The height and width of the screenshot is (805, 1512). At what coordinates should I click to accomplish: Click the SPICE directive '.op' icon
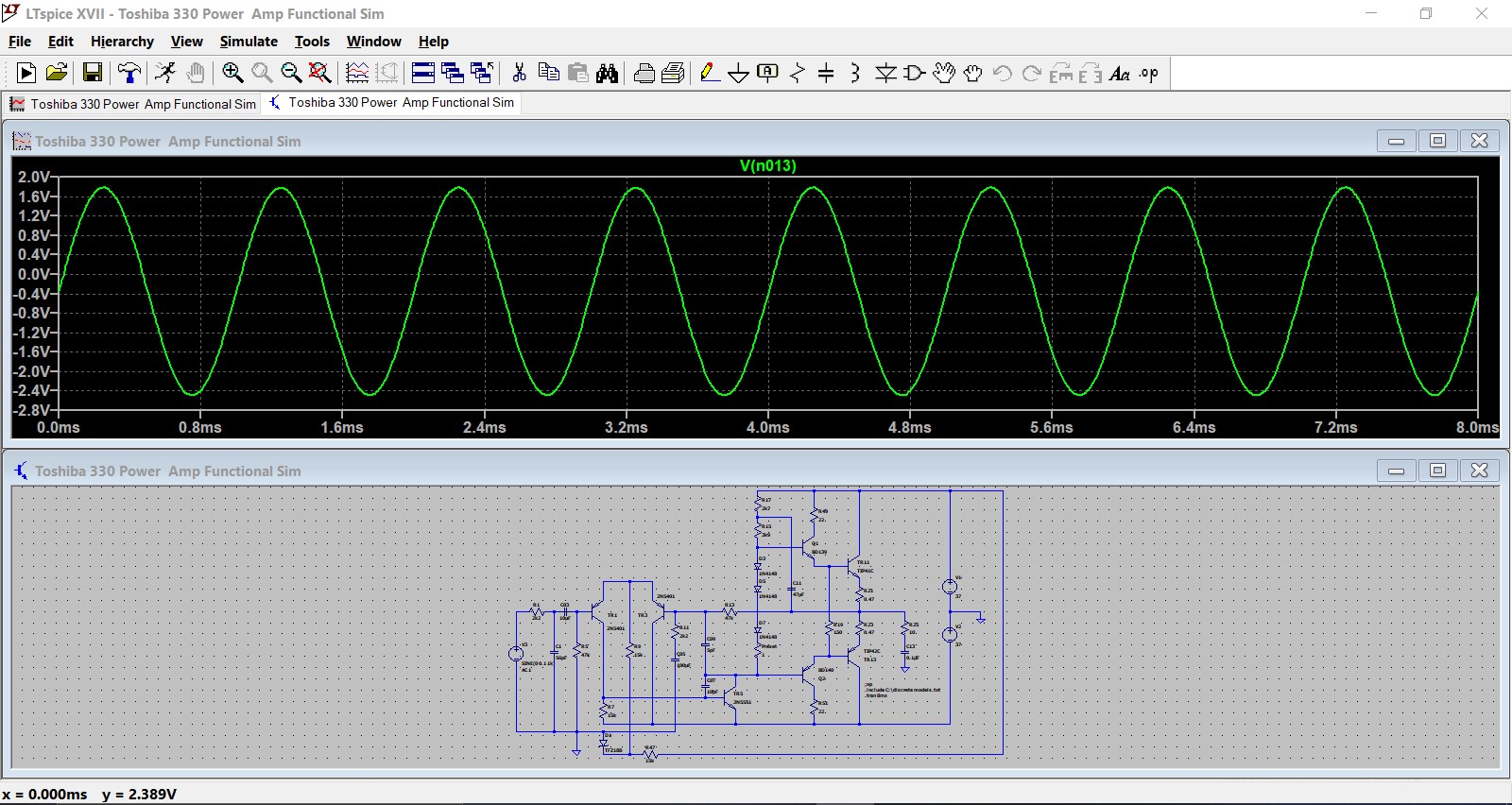click(x=1148, y=73)
